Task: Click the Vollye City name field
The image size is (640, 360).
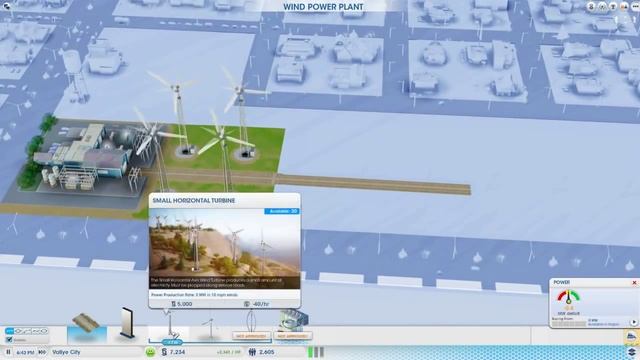Action: (x=96, y=352)
